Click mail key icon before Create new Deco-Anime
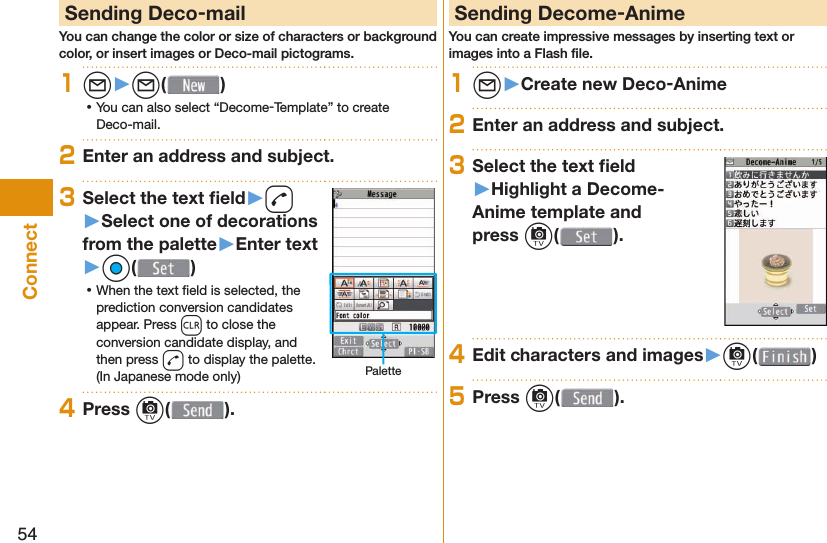 click(487, 85)
